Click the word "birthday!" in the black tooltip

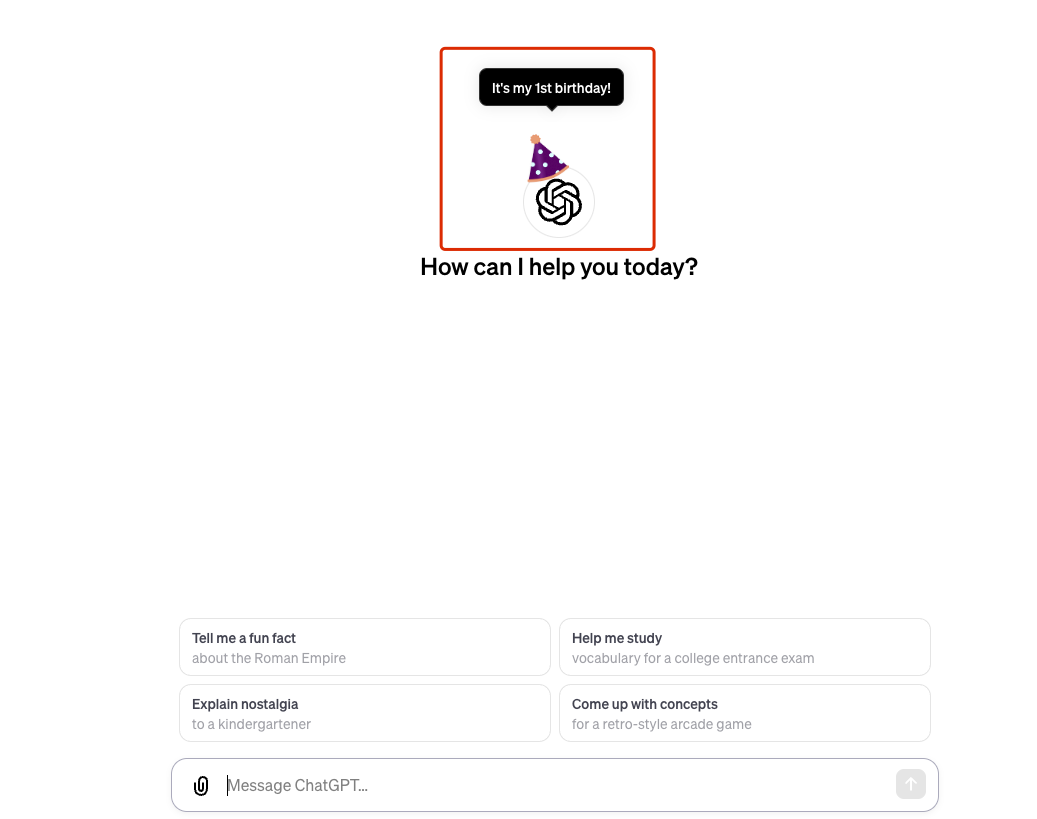click(582, 88)
